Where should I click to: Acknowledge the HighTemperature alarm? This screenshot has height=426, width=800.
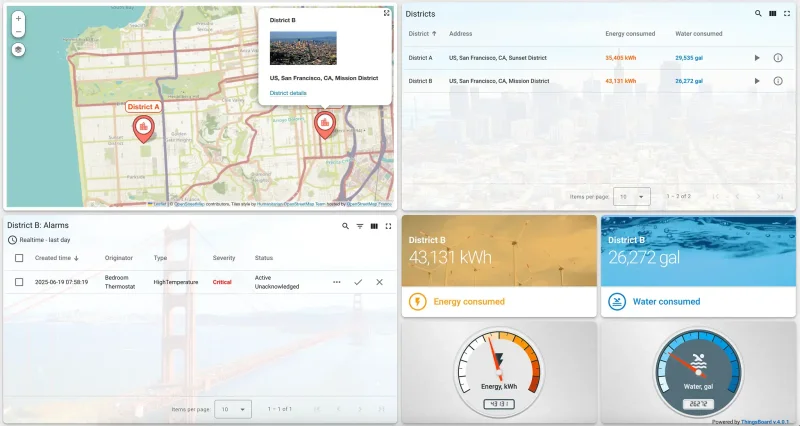(x=358, y=282)
